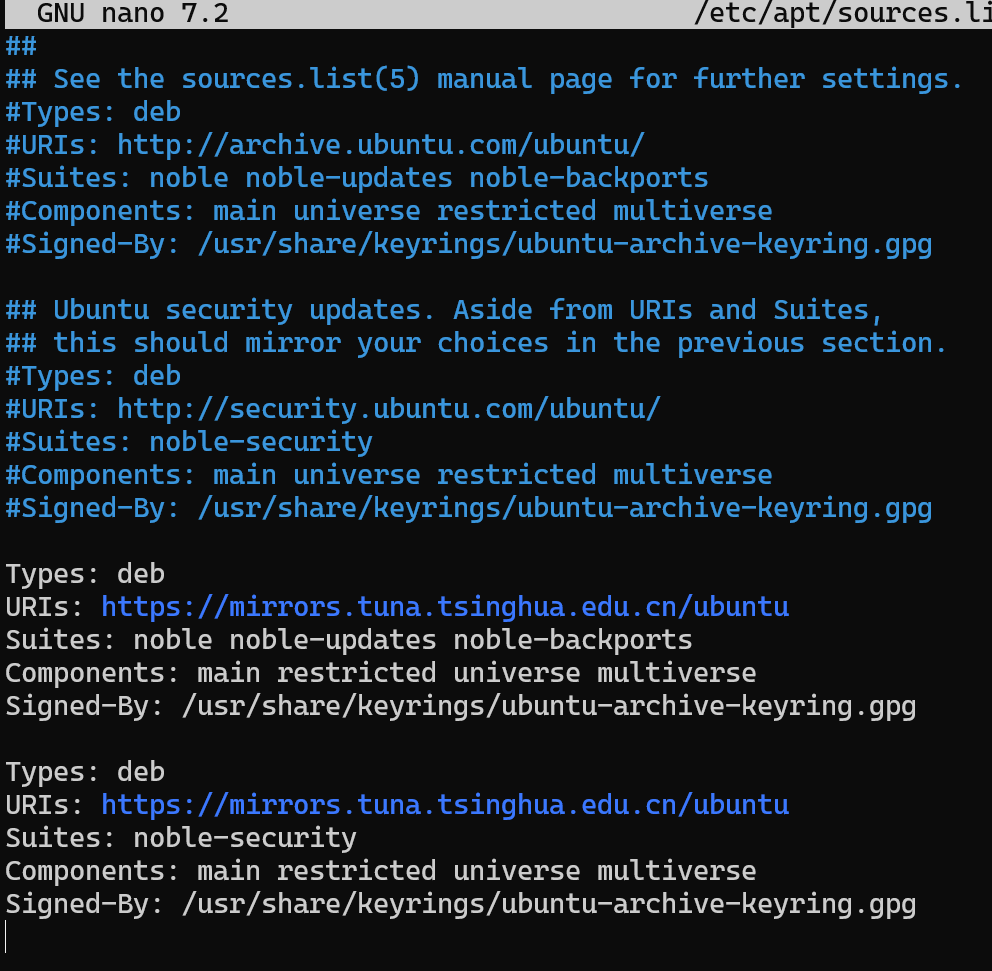The width and height of the screenshot is (992, 971).
Task: Place cursor on the first uncommented Types: deb line
Action: pos(85,573)
